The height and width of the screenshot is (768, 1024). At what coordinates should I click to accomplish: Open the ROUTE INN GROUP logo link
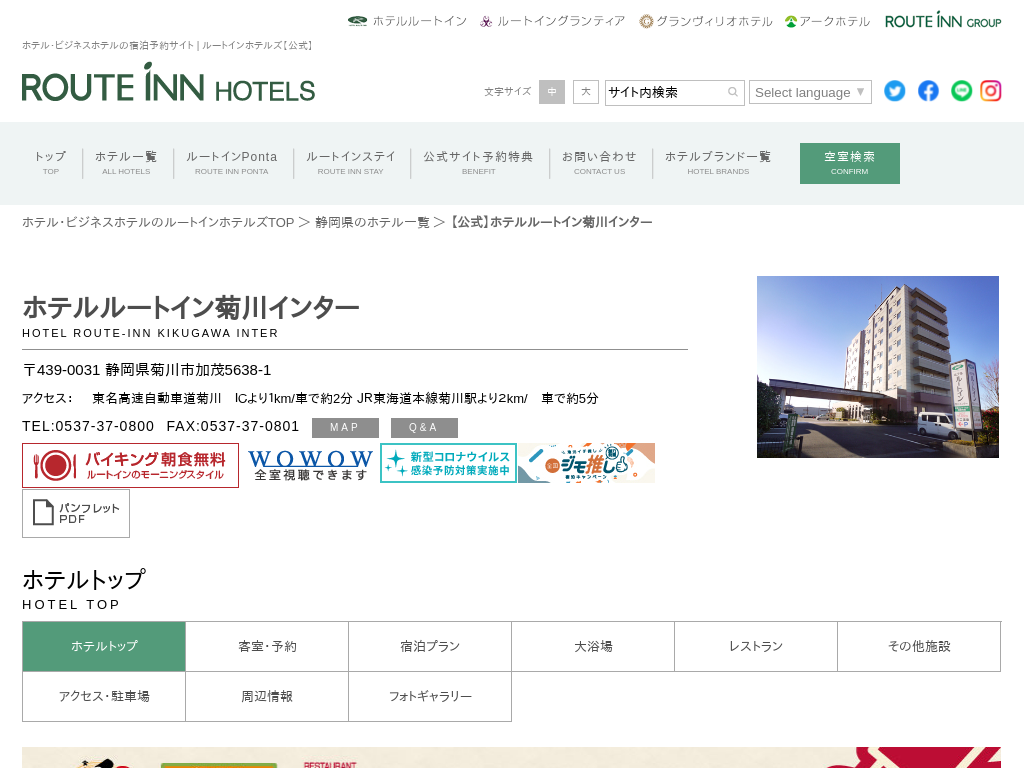coord(943,21)
